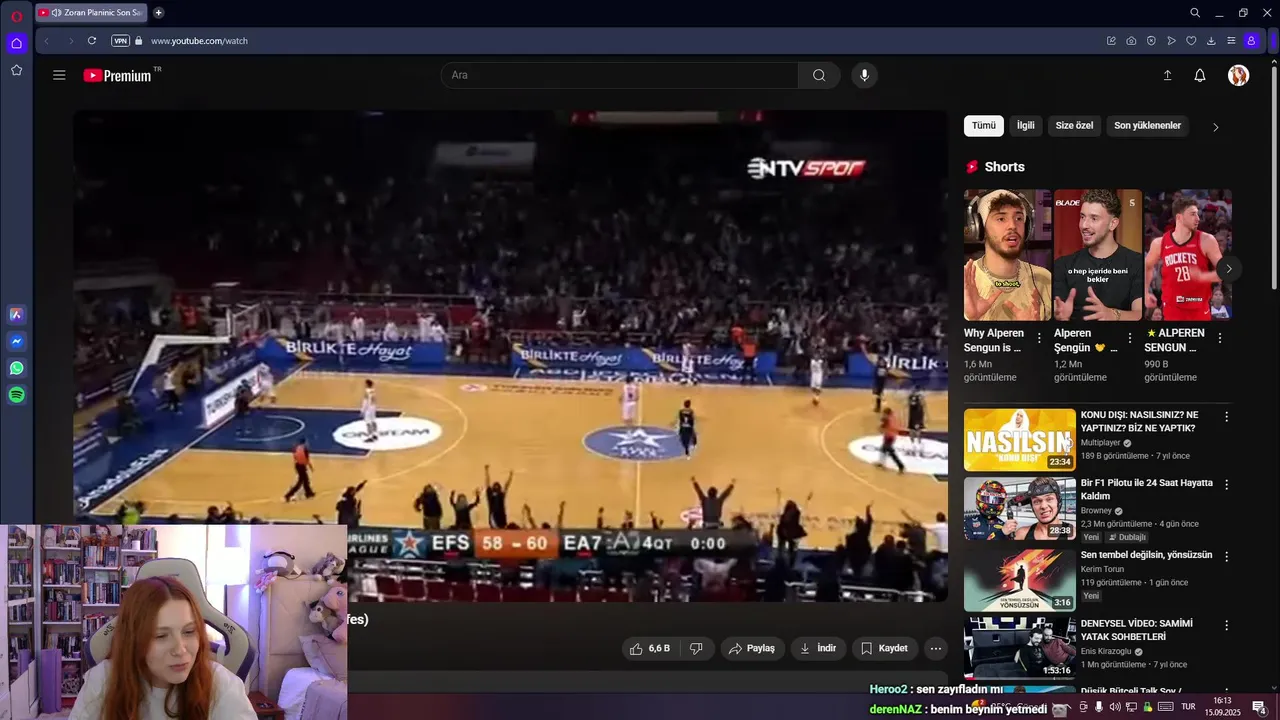1280x720 pixels.
Task: Show next Shorts with the right arrow
Action: point(1229,269)
